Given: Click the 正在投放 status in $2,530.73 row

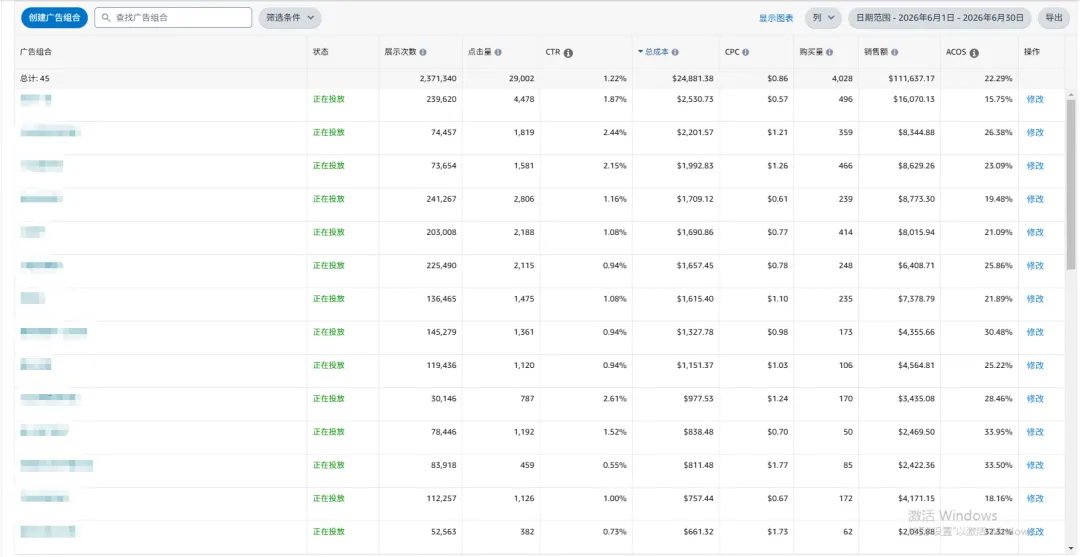Looking at the screenshot, I should tap(329, 99).
